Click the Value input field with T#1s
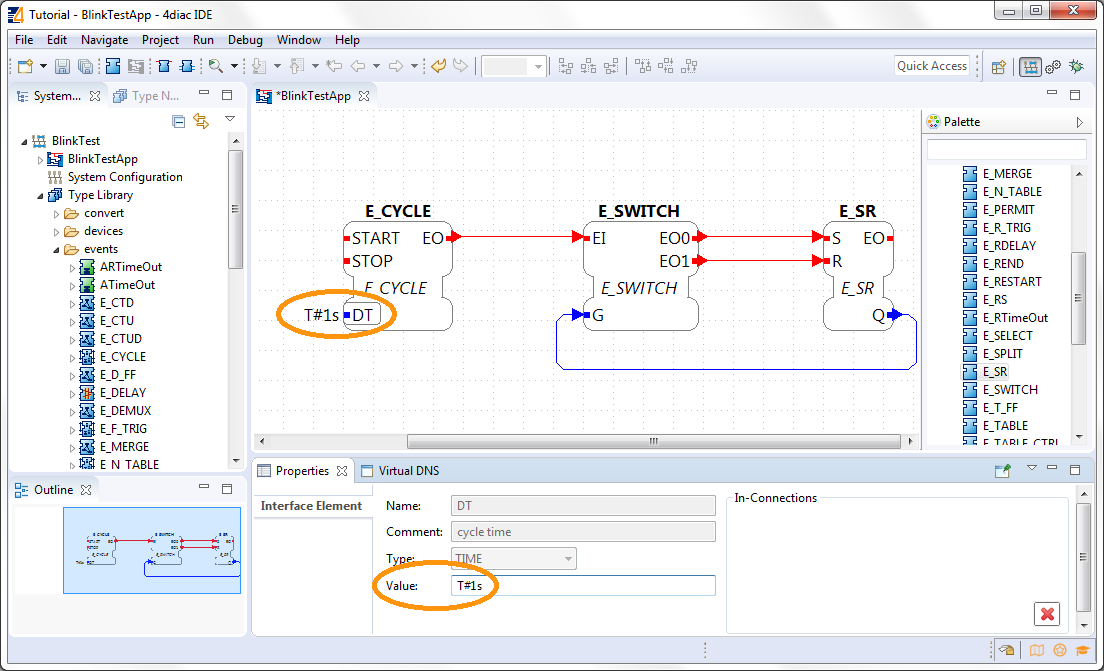1104x671 pixels. [583, 585]
